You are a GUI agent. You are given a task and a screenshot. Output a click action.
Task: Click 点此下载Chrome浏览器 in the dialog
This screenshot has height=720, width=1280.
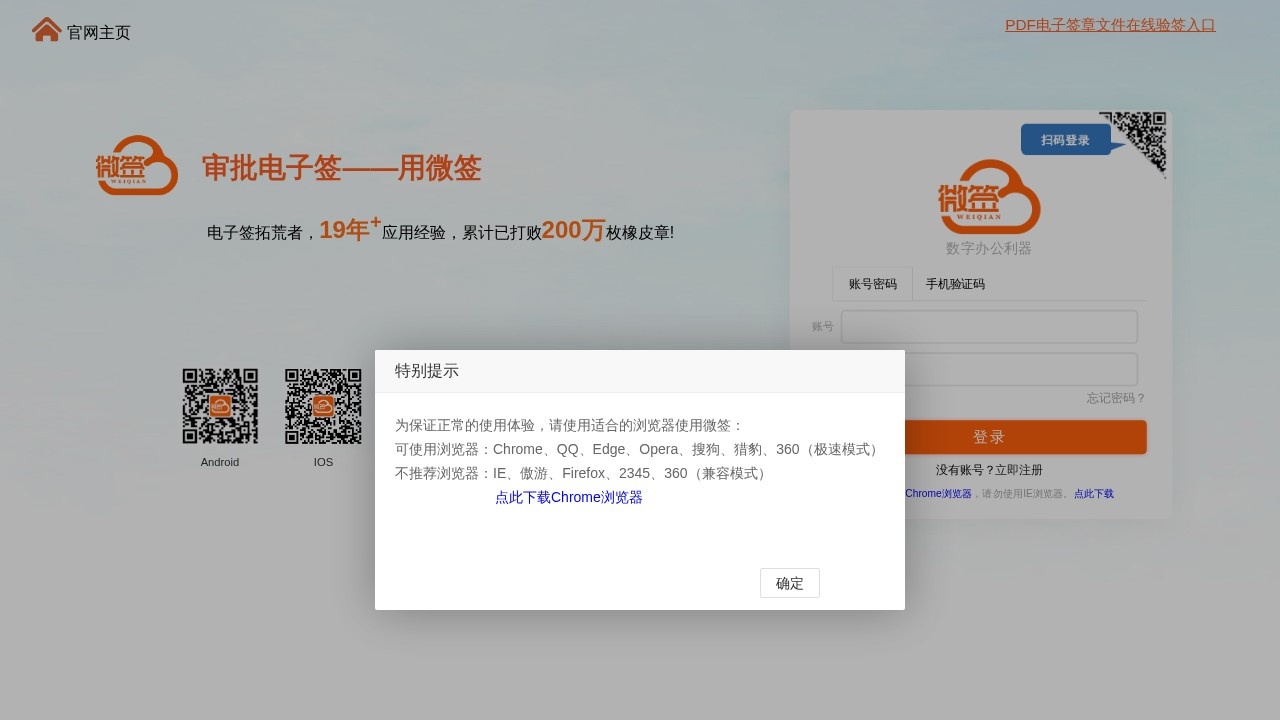(x=569, y=496)
